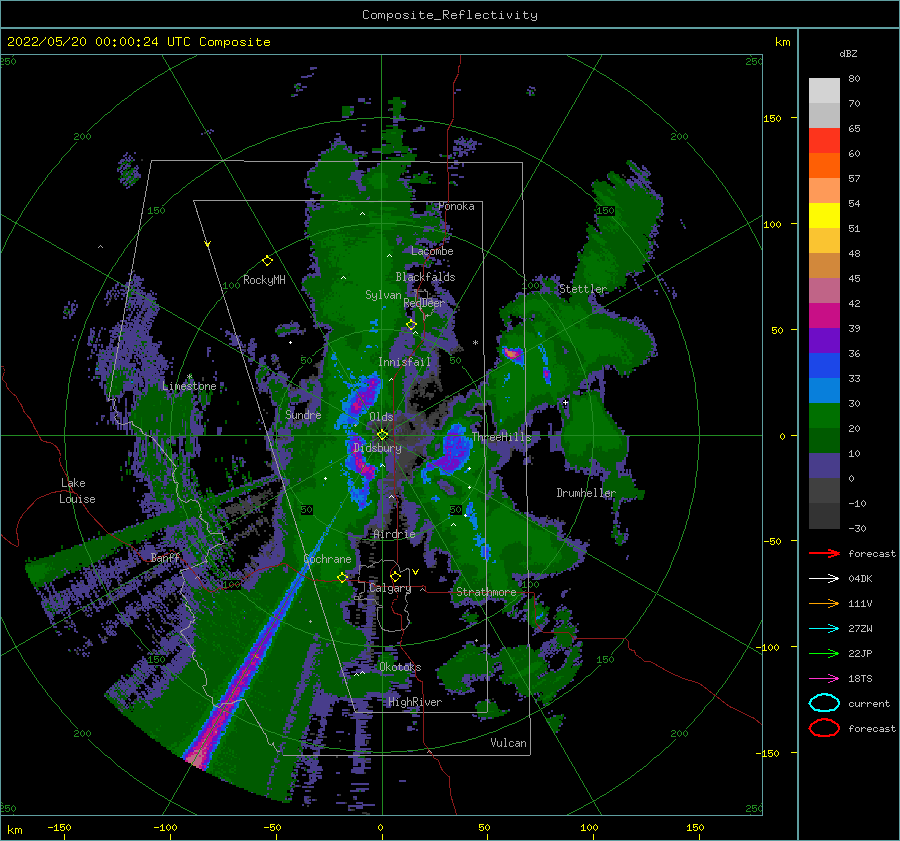Click the Didsbury label
The width and height of the screenshot is (900, 841).
click(x=377, y=448)
